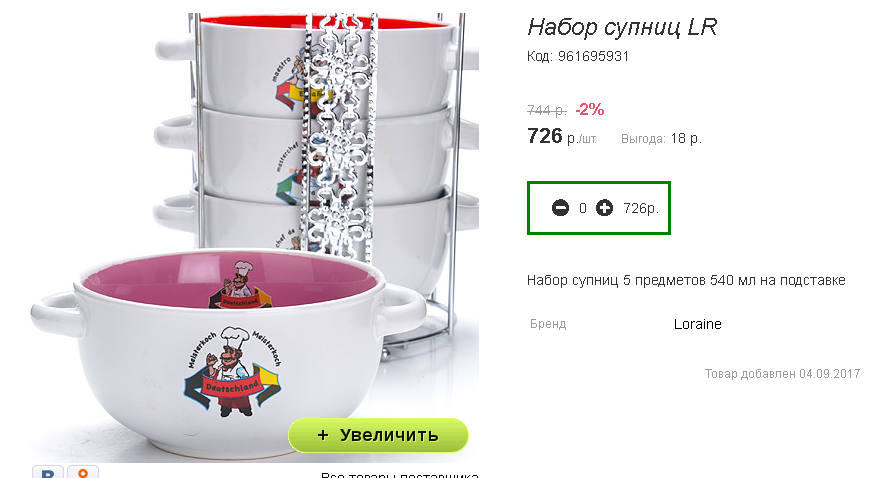Screen dimensions: 873x478
Task: Share the product via the VK icon
Action: (48, 472)
